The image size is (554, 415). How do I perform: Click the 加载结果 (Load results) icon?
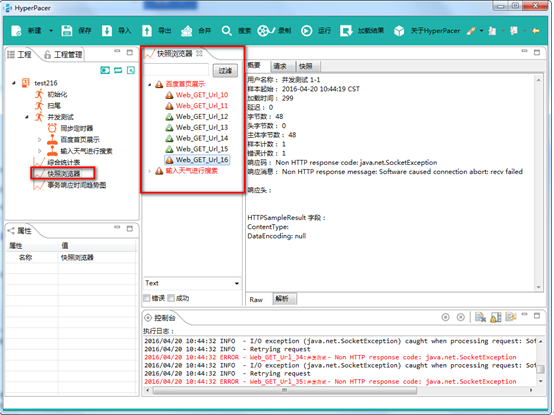pyautogui.click(x=346, y=31)
